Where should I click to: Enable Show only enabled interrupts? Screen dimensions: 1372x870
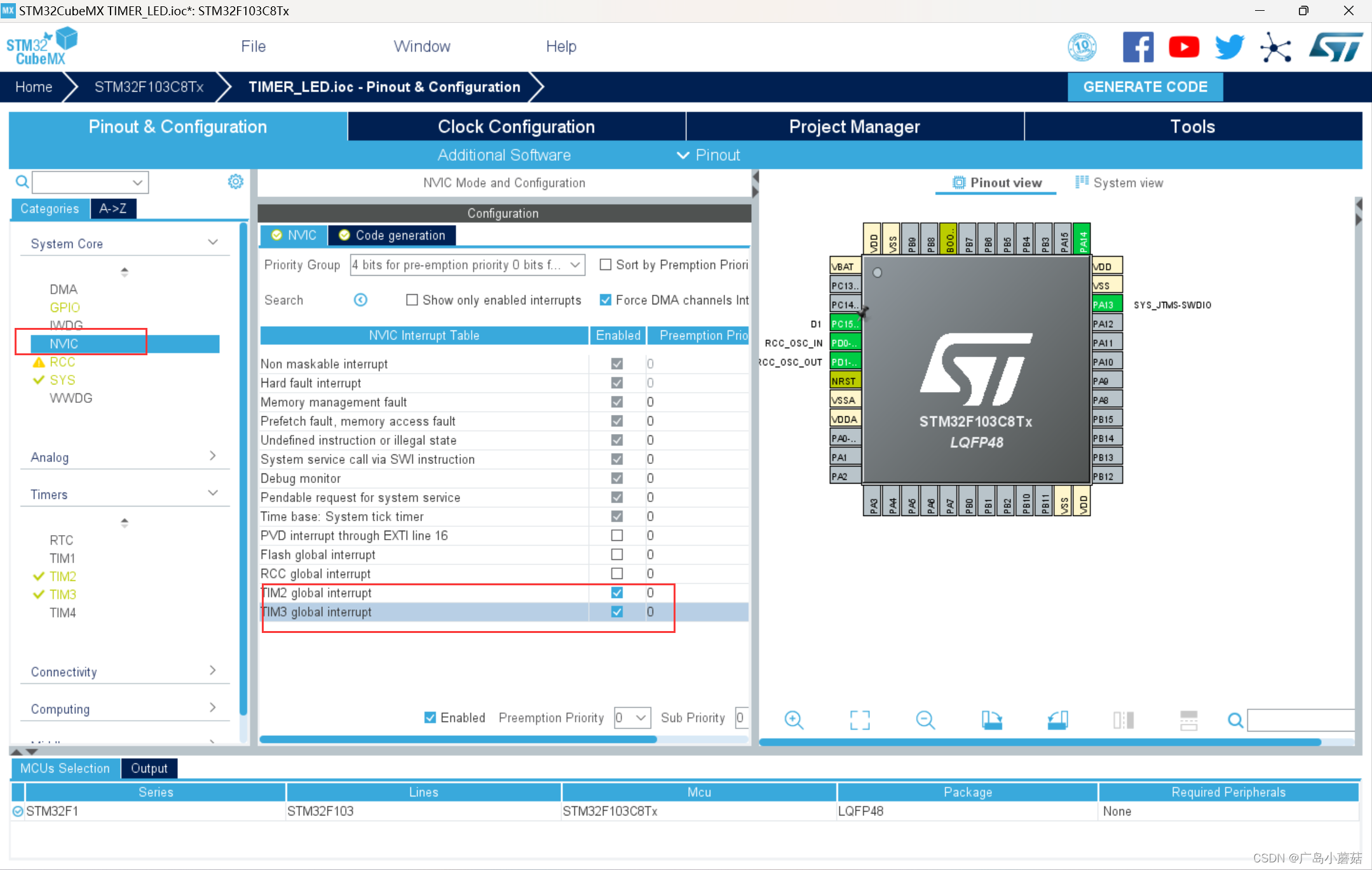pos(412,299)
